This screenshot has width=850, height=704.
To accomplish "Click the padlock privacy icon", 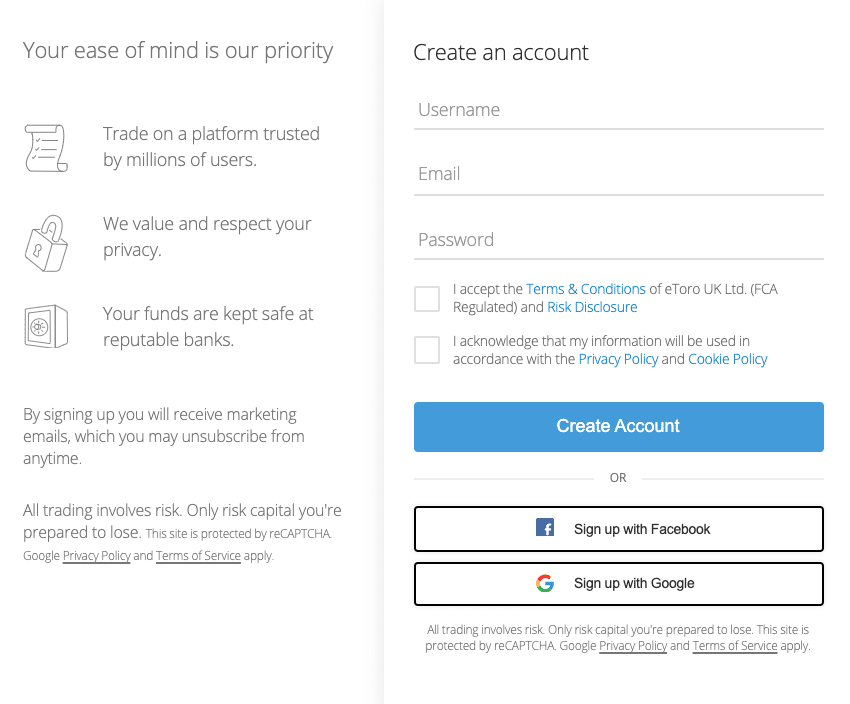I will pyautogui.click(x=47, y=243).
